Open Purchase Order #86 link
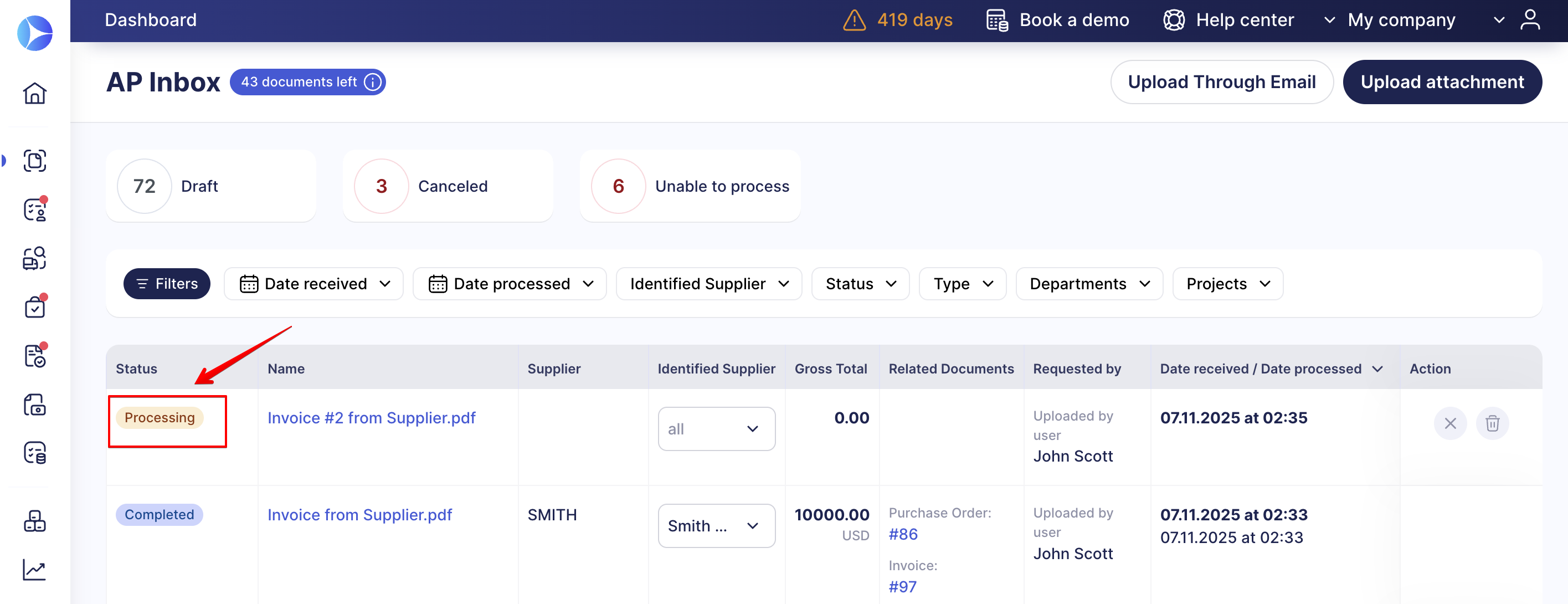1568x604 pixels. pyautogui.click(x=903, y=534)
